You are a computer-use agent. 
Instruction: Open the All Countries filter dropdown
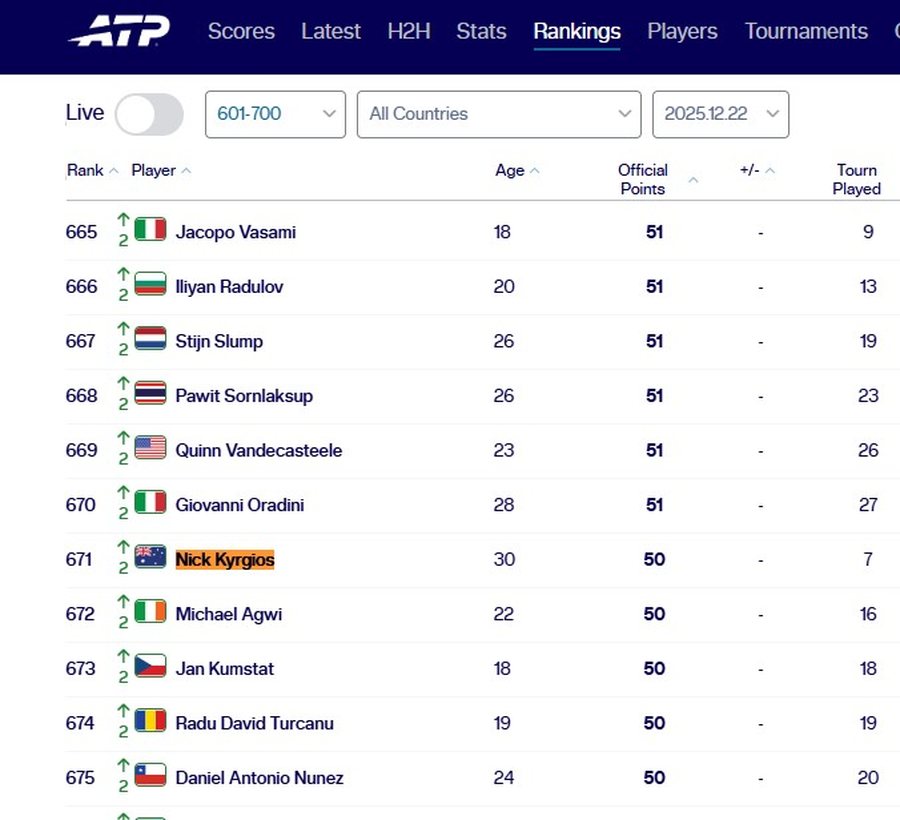point(498,114)
